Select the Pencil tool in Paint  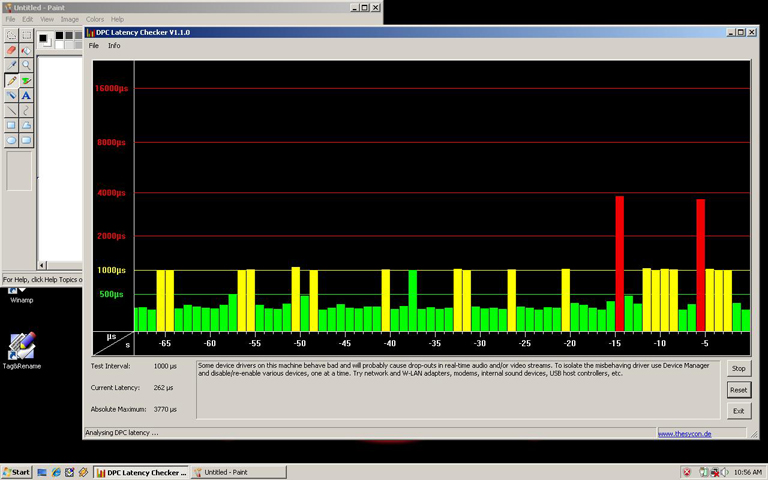[11, 80]
